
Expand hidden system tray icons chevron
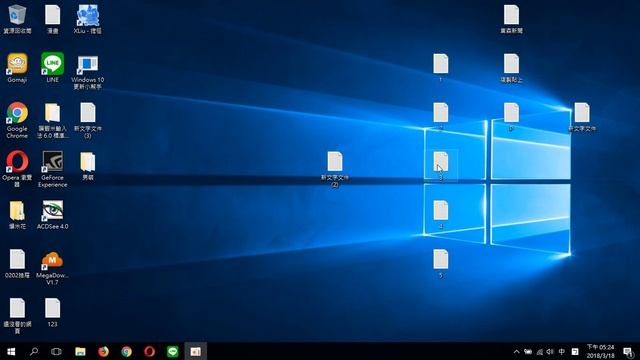[x=516, y=351]
